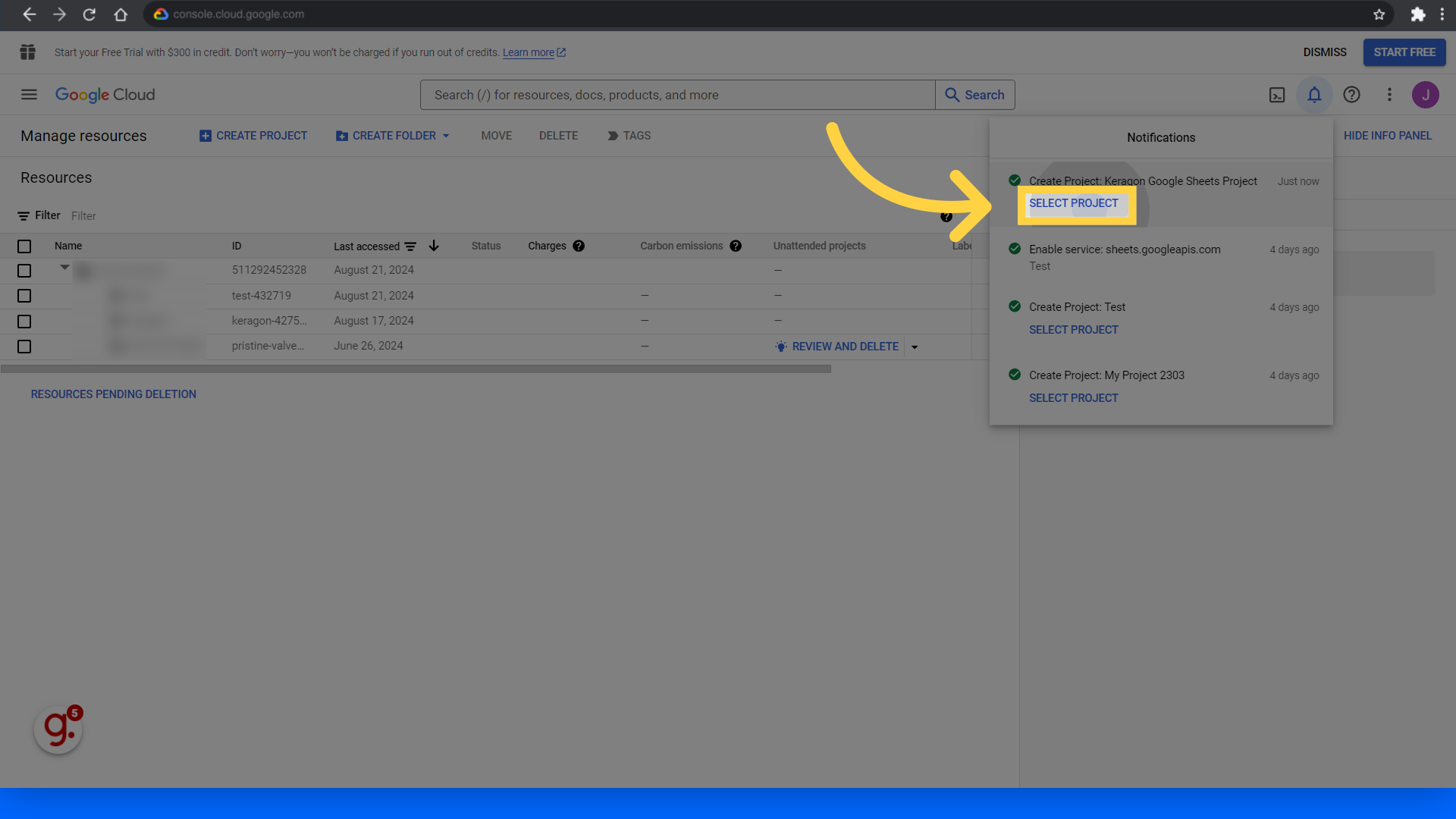Click the browser address bar URL
The image size is (1456, 819).
[x=238, y=14]
